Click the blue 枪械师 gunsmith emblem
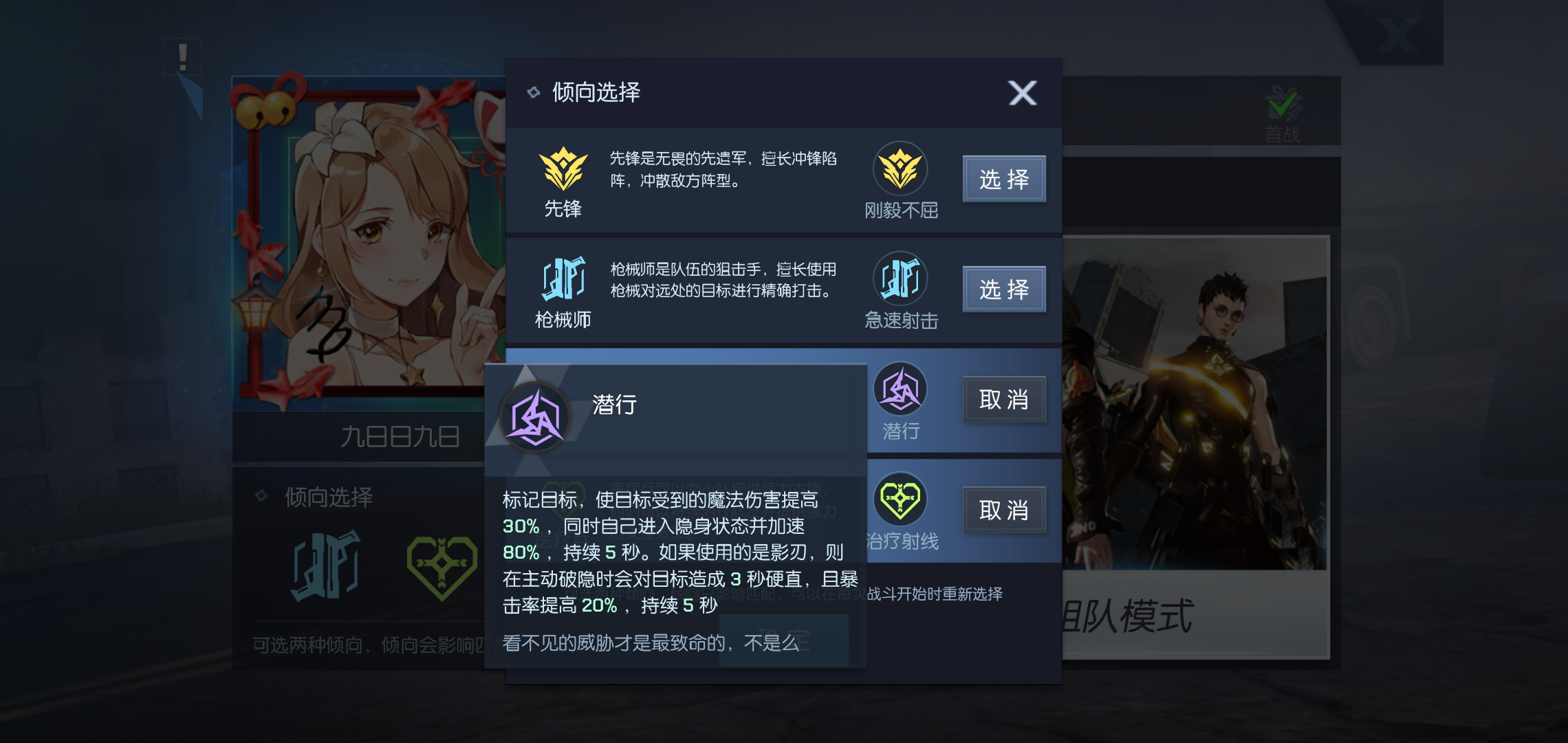1568x743 pixels. tap(563, 279)
